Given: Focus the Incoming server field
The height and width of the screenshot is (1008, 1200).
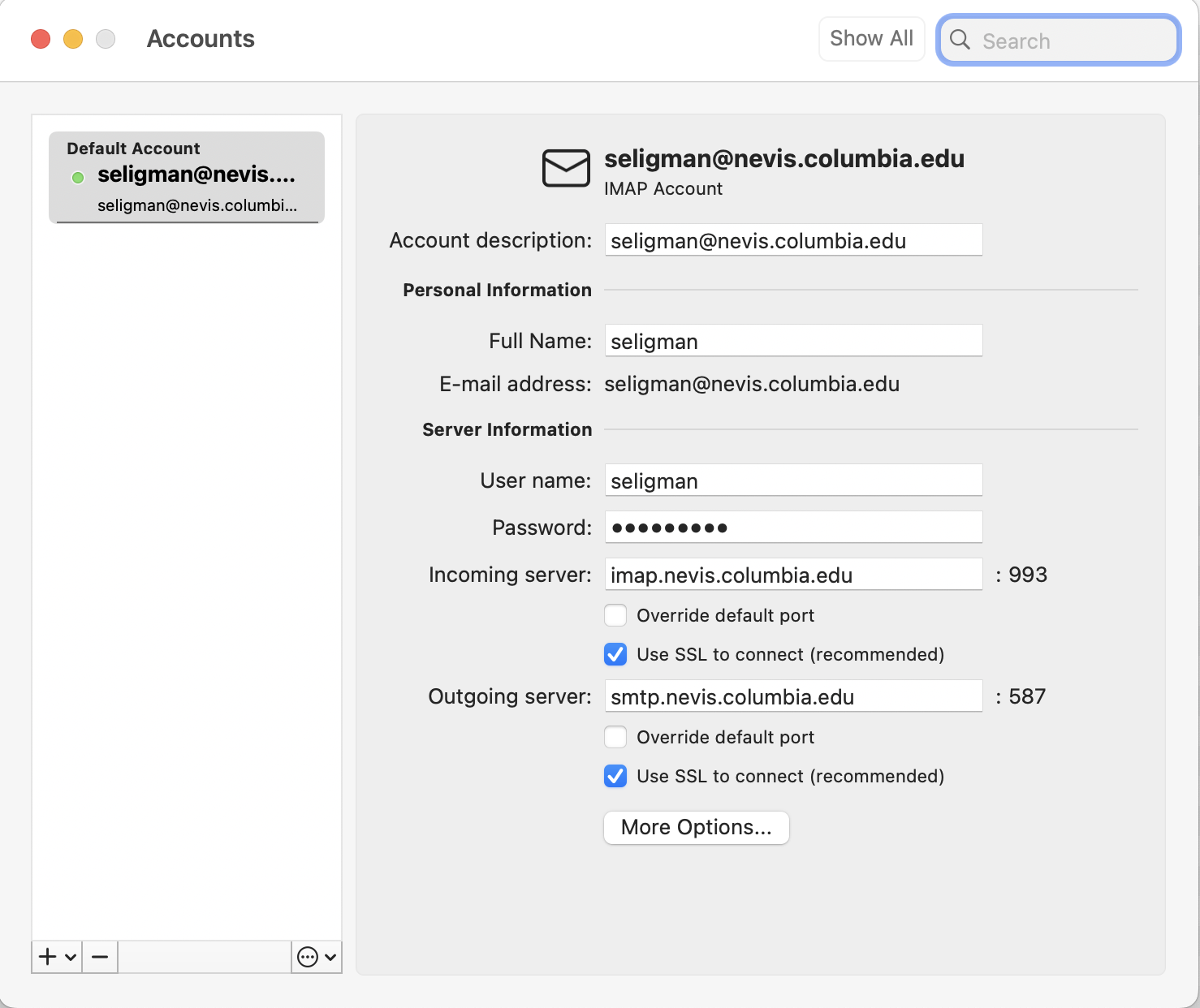Looking at the screenshot, I should coord(793,575).
